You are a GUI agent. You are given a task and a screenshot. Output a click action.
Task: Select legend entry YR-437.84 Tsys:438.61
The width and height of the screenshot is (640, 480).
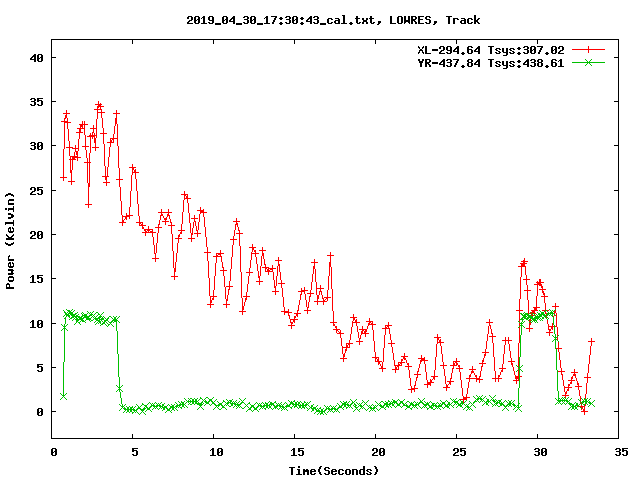point(491,63)
